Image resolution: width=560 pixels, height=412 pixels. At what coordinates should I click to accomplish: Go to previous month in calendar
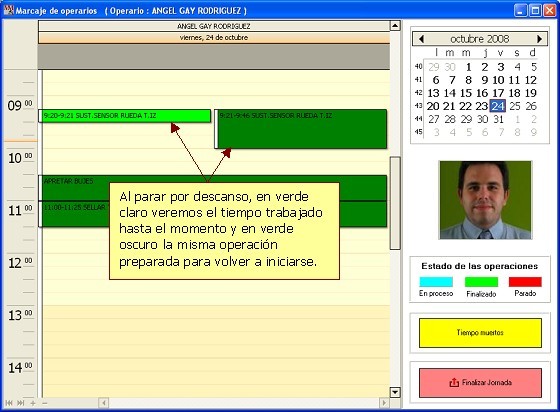(421, 39)
